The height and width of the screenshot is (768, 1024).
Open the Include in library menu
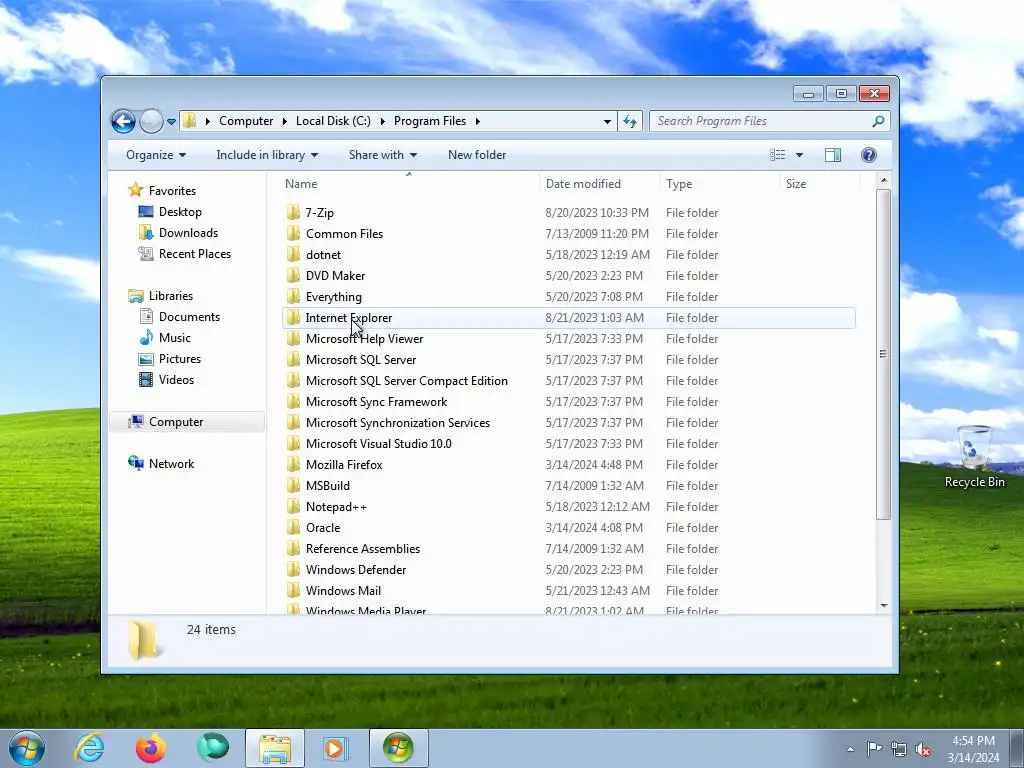coord(267,155)
